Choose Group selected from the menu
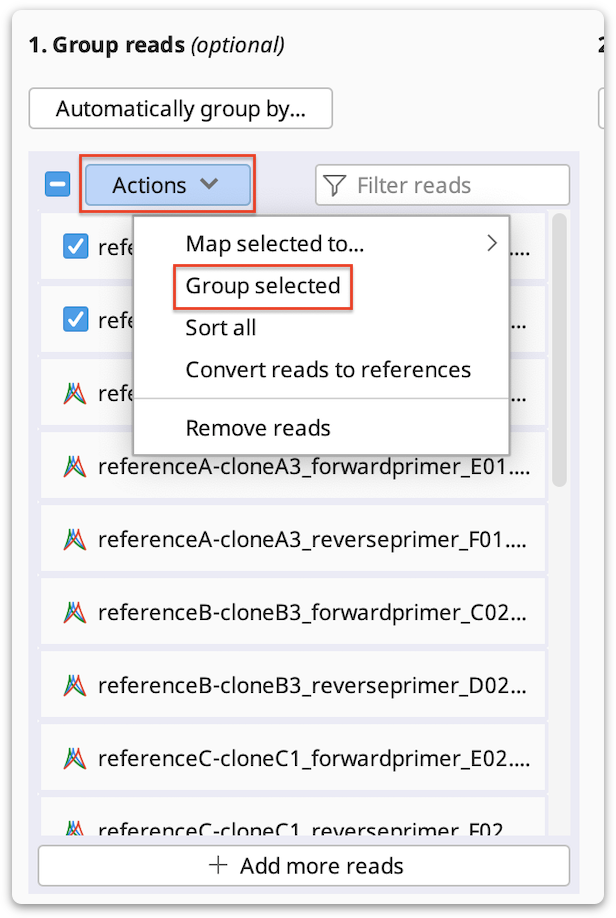This screenshot has height=918, width=616. [262, 287]
